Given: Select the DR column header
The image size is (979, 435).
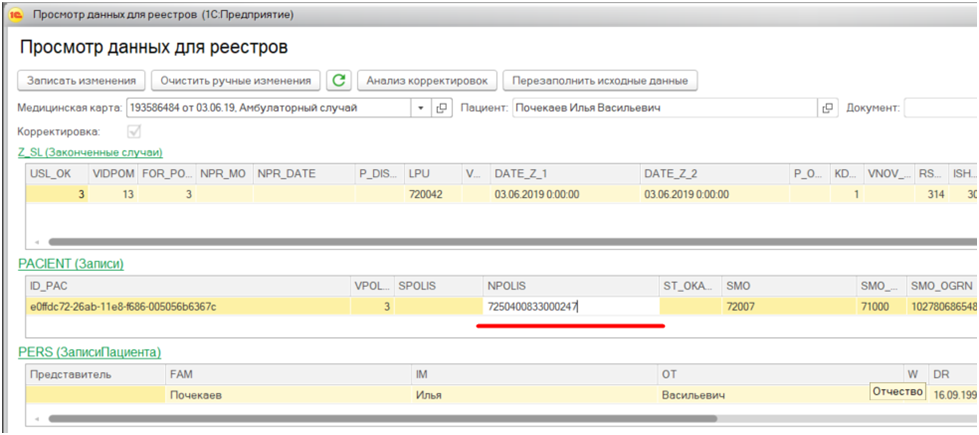Looking at the screenshot, I should tap(953, 374).
